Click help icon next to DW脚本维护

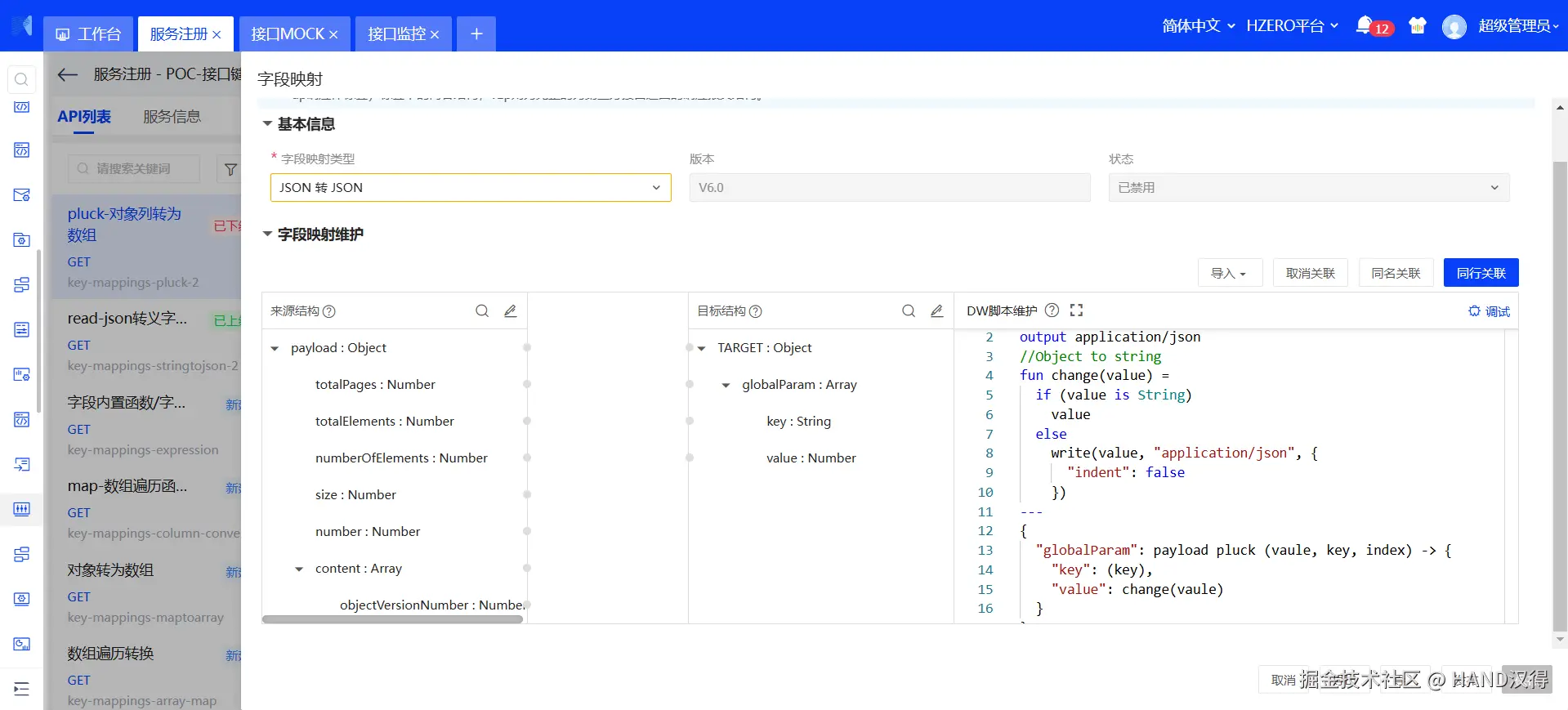click(1052, 310)
